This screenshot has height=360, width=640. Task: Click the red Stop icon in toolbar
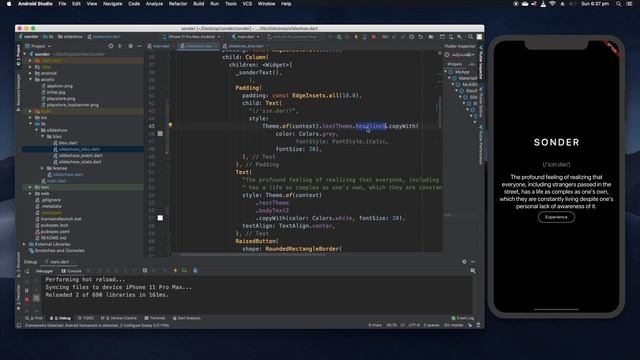[x=373, y=37]
